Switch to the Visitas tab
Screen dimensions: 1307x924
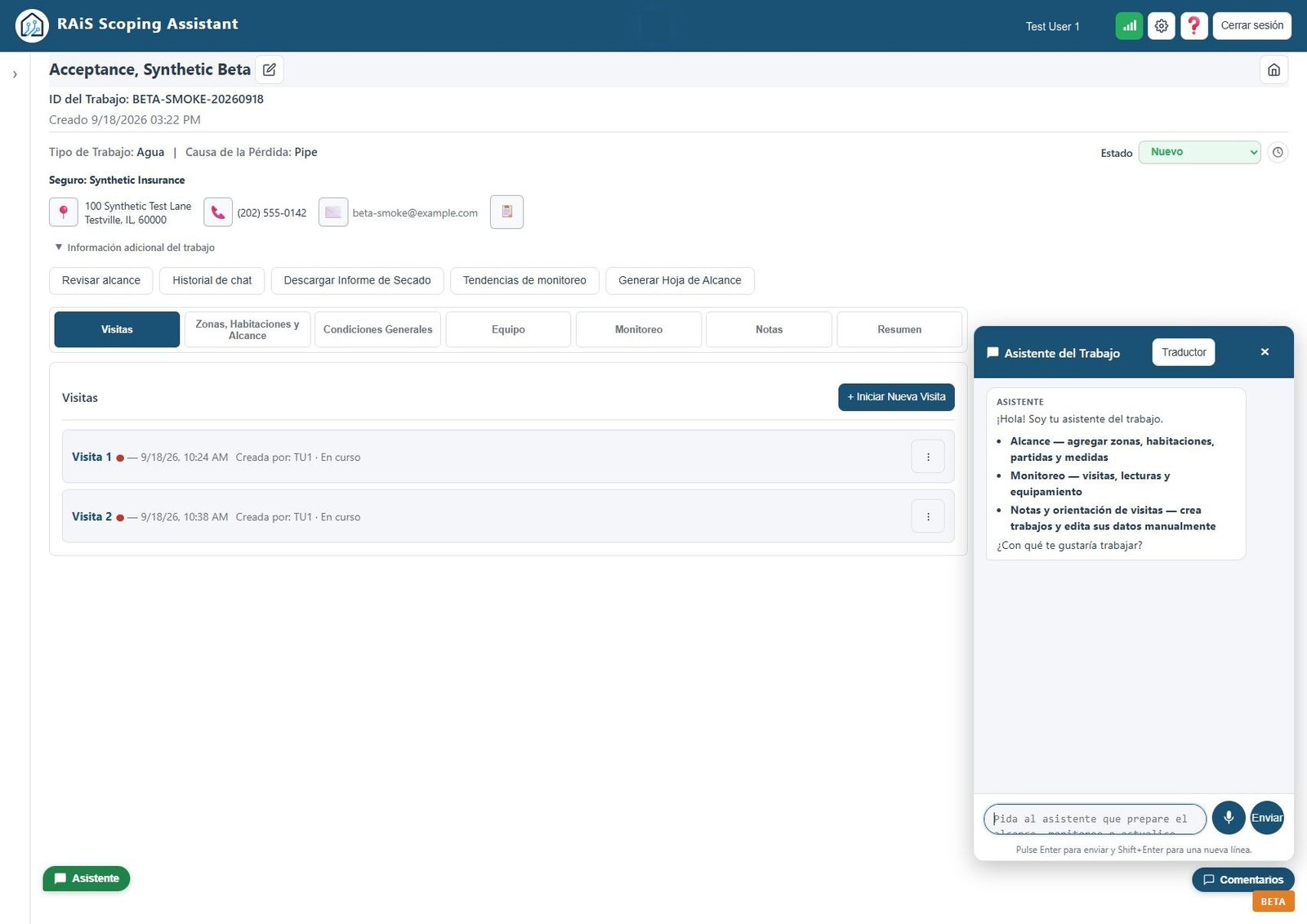coord(117,329)
